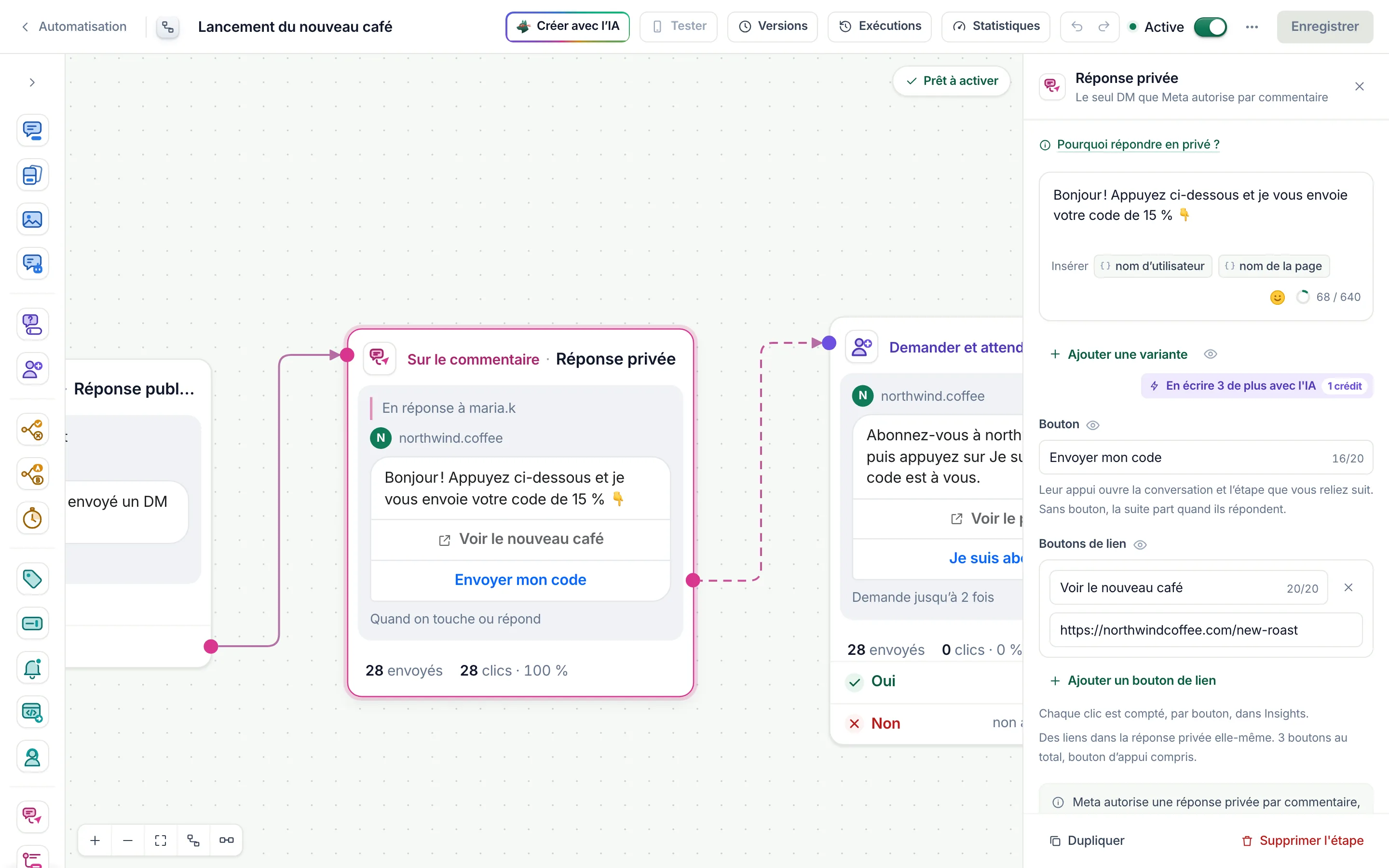Click the Tester button
Viewport: 1389px width, 868px height.
(x=679, y=27)
